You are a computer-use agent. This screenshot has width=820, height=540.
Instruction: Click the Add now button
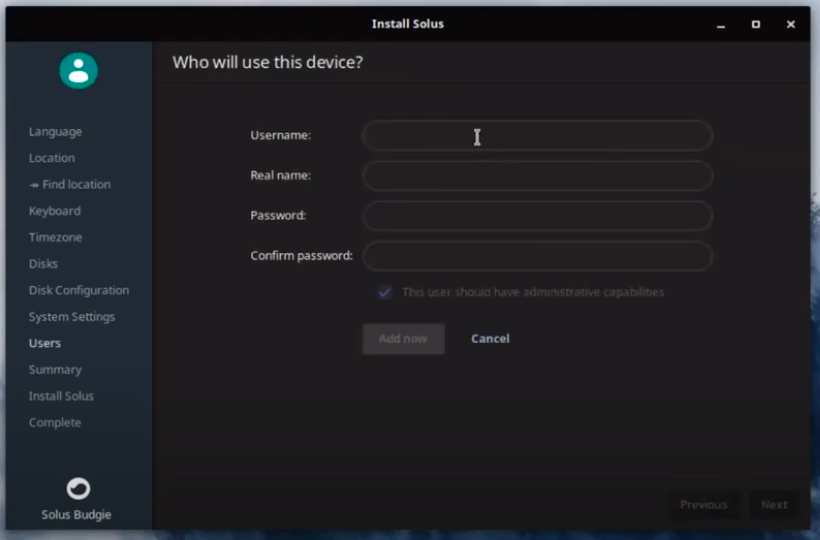[x=403, y=339]
